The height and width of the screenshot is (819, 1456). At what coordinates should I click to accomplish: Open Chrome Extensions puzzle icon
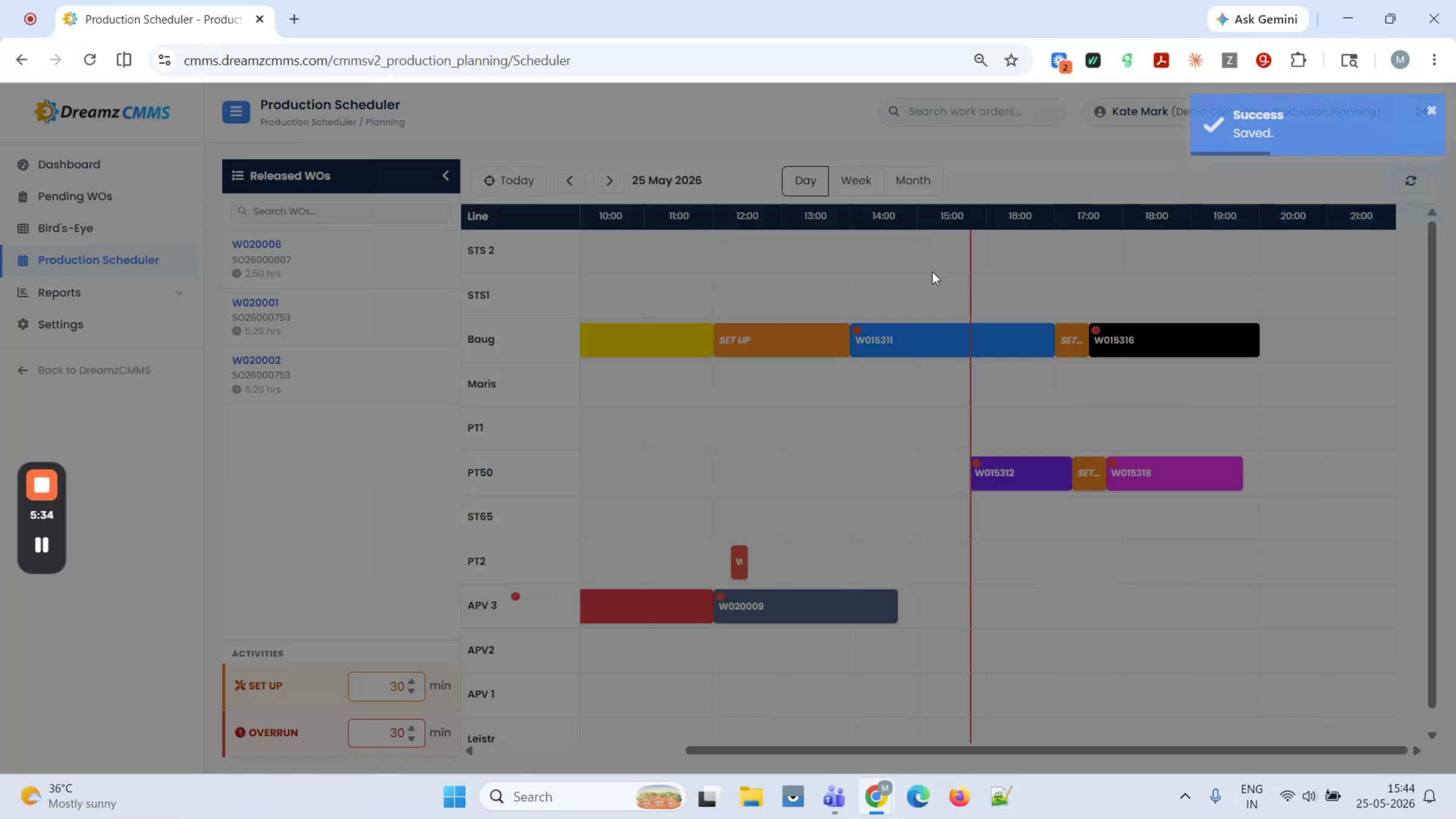[1298, 60]
